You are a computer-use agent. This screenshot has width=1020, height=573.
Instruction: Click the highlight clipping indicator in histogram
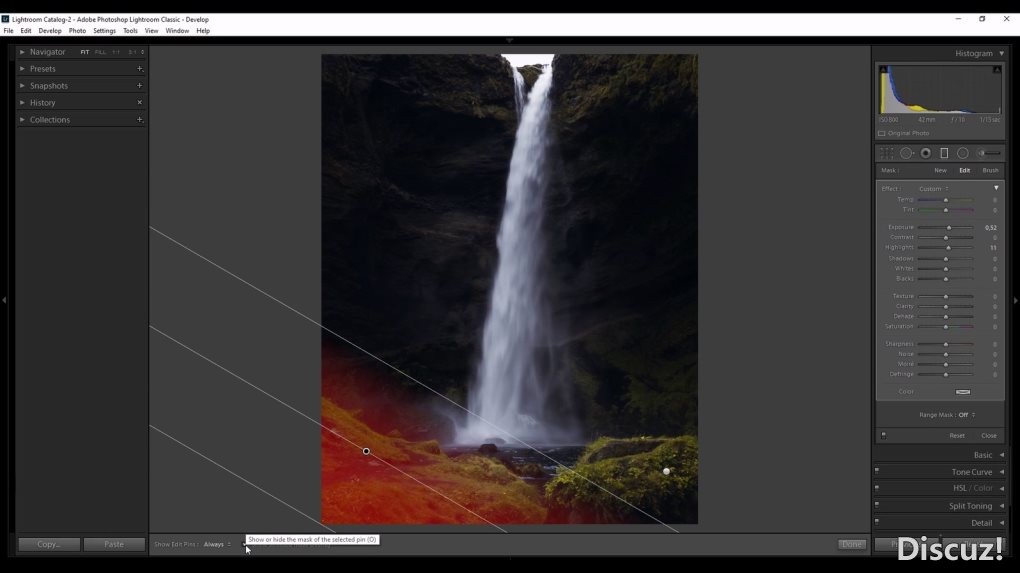point(997,70)
